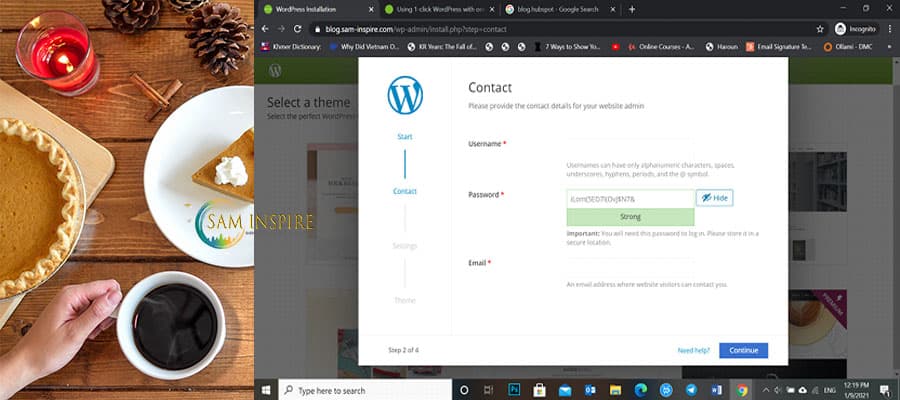Focus the Username input field
Viewport: 900px width, 400px height.
coord(630,145)
